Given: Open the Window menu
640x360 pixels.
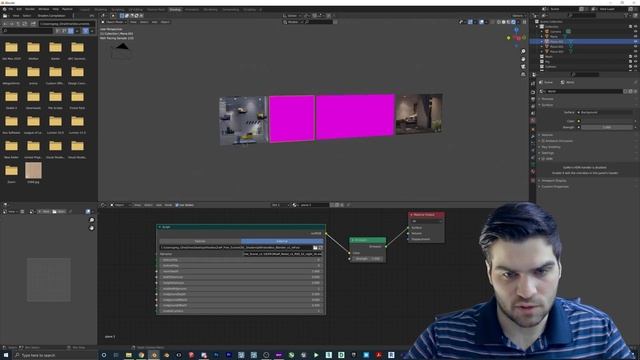Looking at the screenshot, I should point(44,9).
